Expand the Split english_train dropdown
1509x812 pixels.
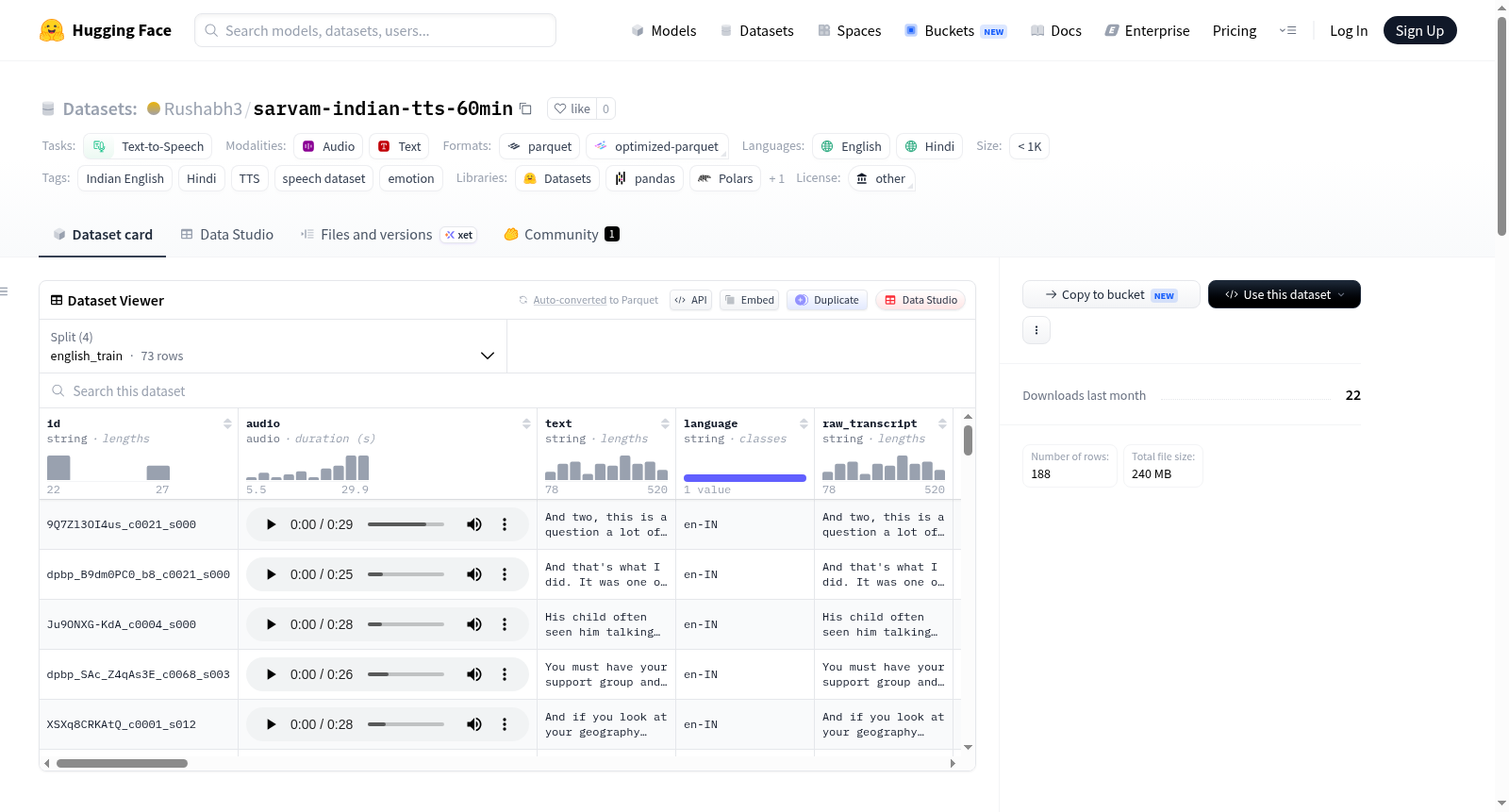(273, 346)
